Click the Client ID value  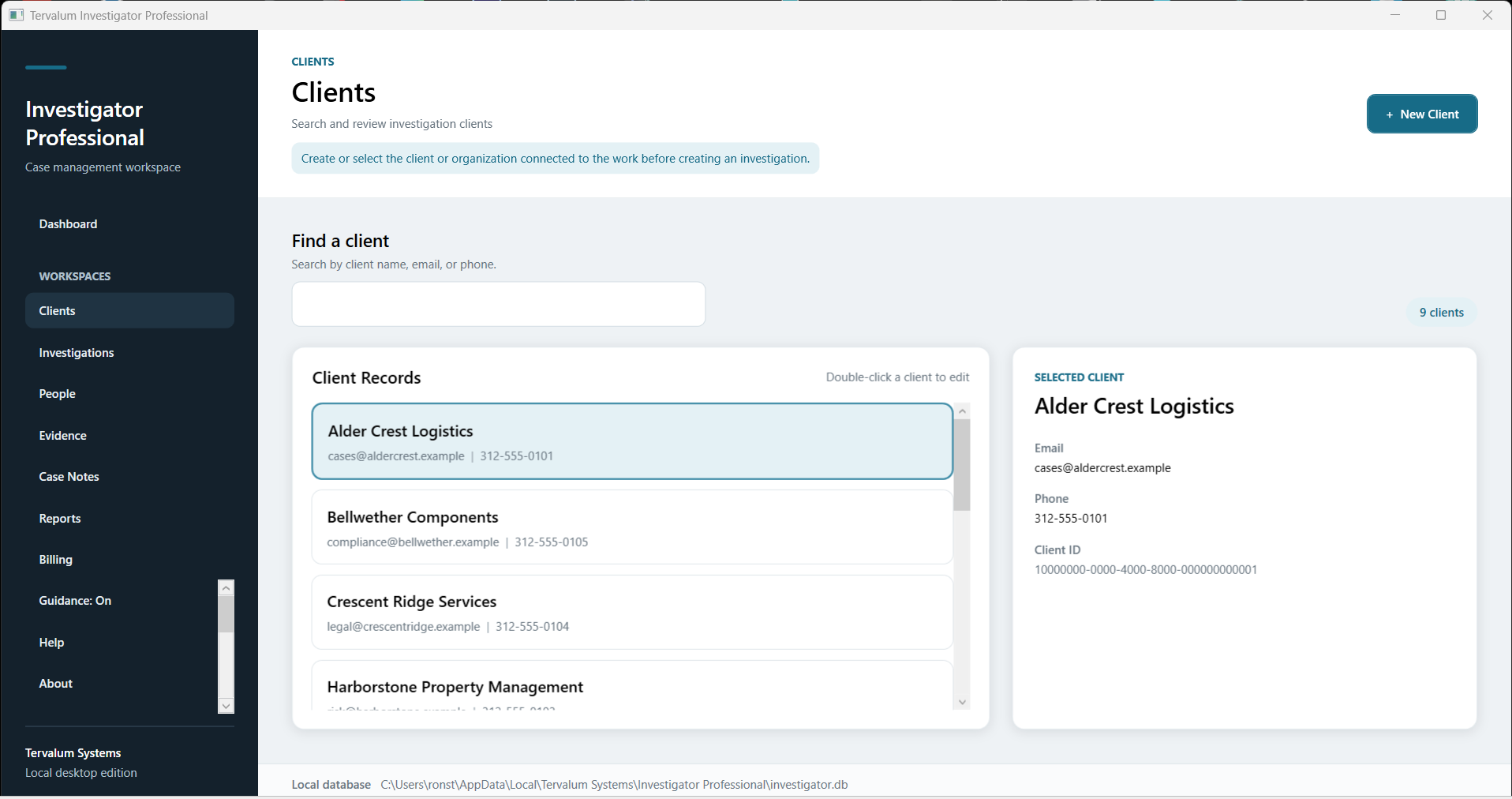click(1146, 569)
